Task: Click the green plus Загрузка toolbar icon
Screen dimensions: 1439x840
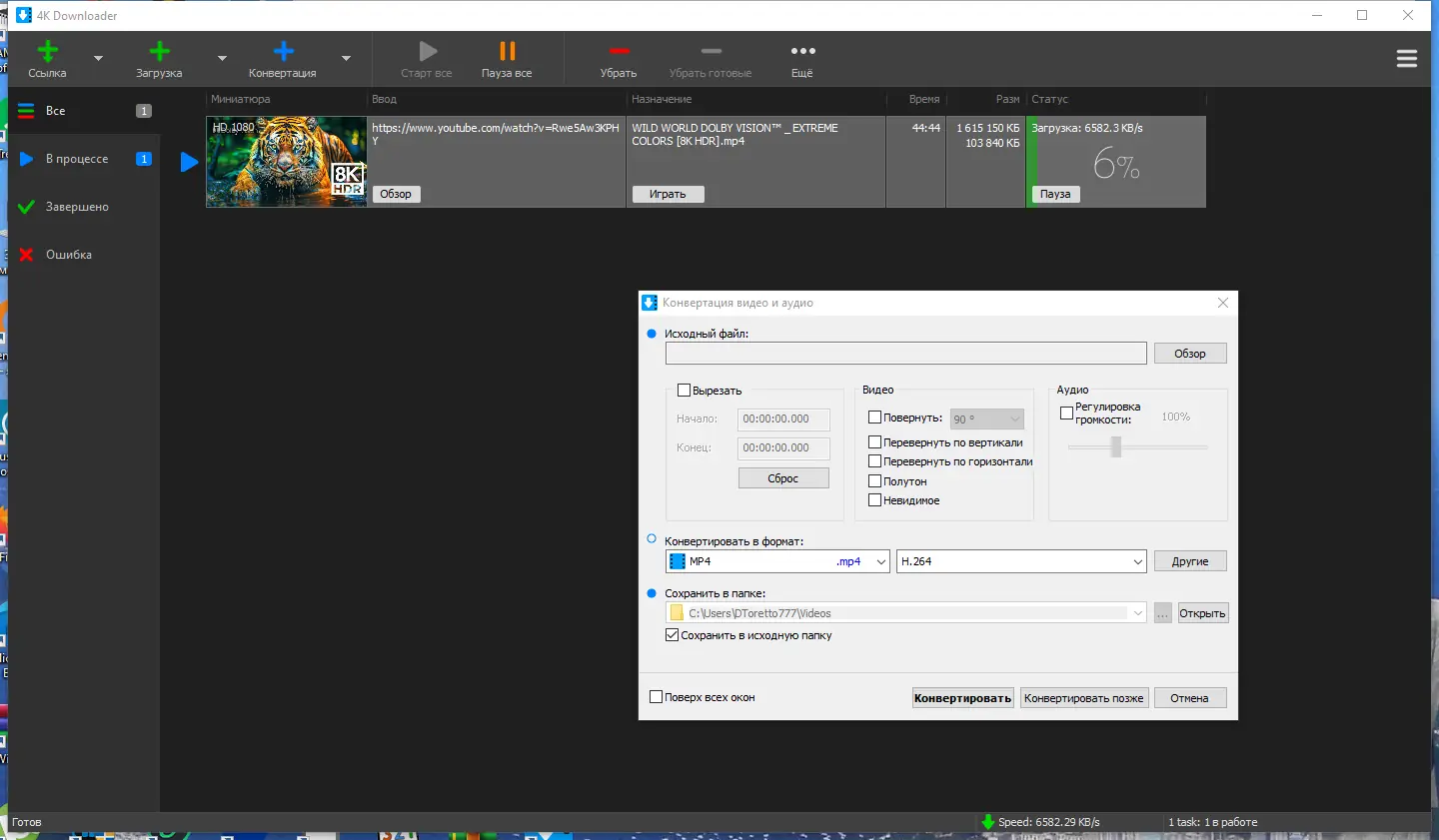Action: (159, 52)
